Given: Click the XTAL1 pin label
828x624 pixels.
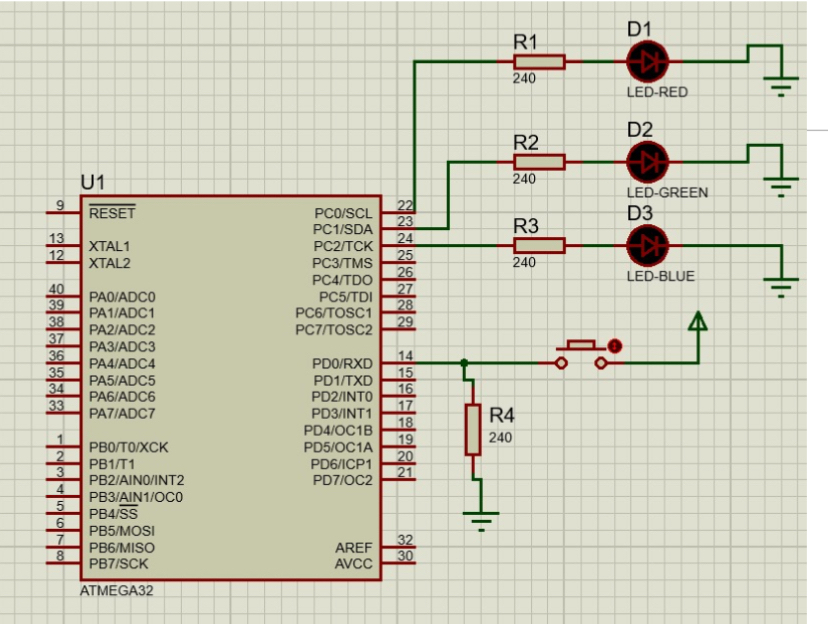Looking at the screenshot, I should [x=109, y=247].
